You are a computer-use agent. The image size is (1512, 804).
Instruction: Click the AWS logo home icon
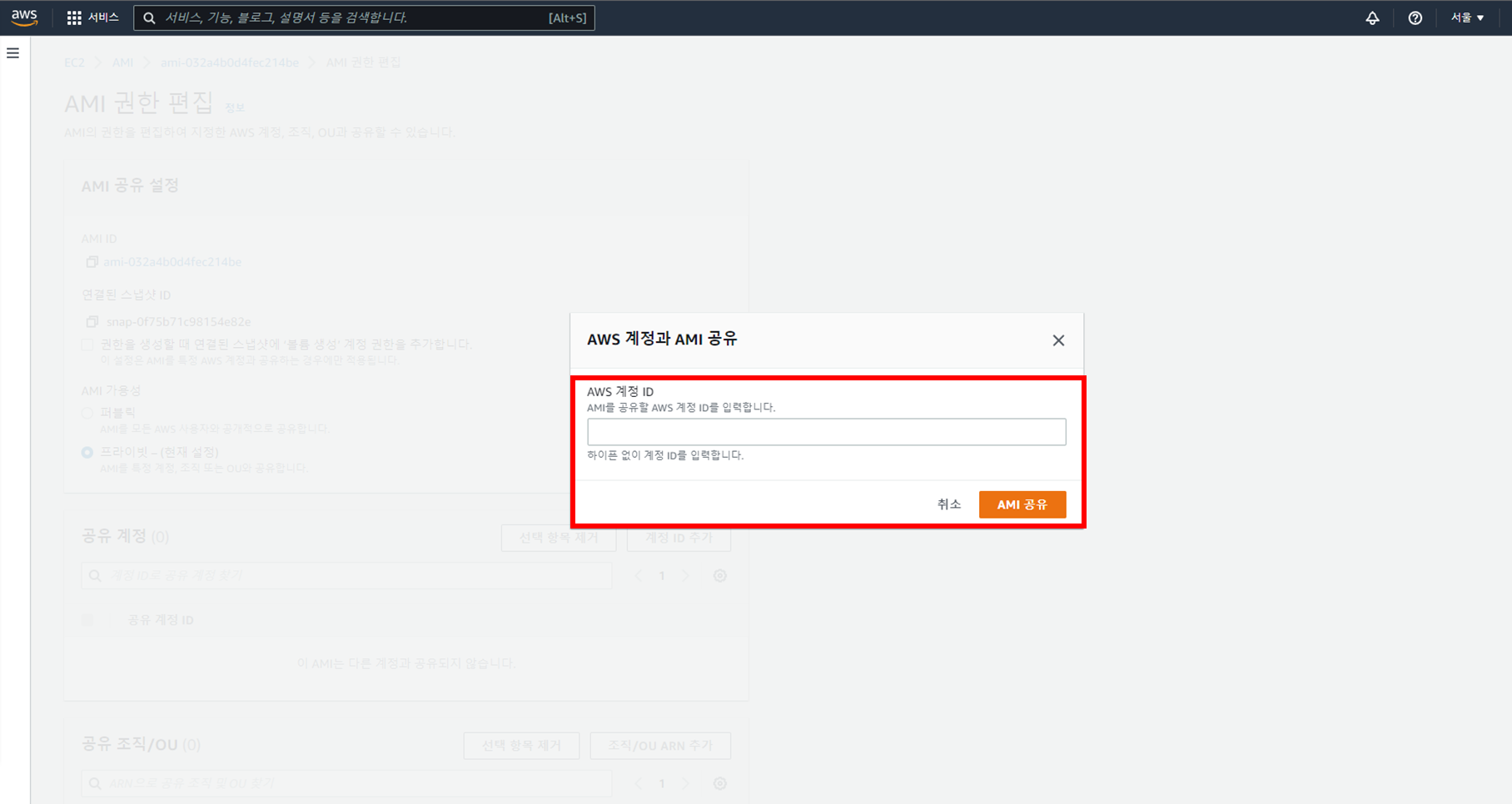tap(24, 17)
